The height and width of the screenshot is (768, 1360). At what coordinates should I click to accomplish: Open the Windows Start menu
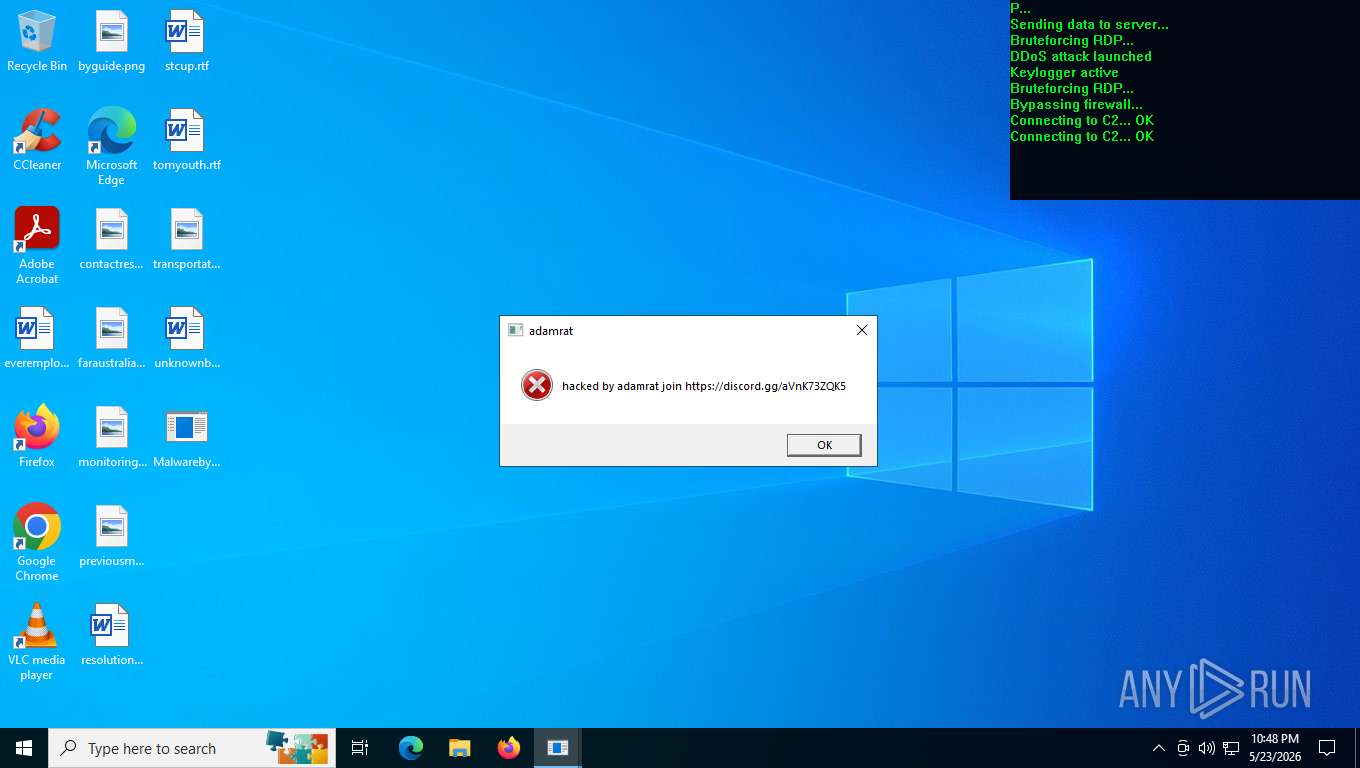point(24,748)
